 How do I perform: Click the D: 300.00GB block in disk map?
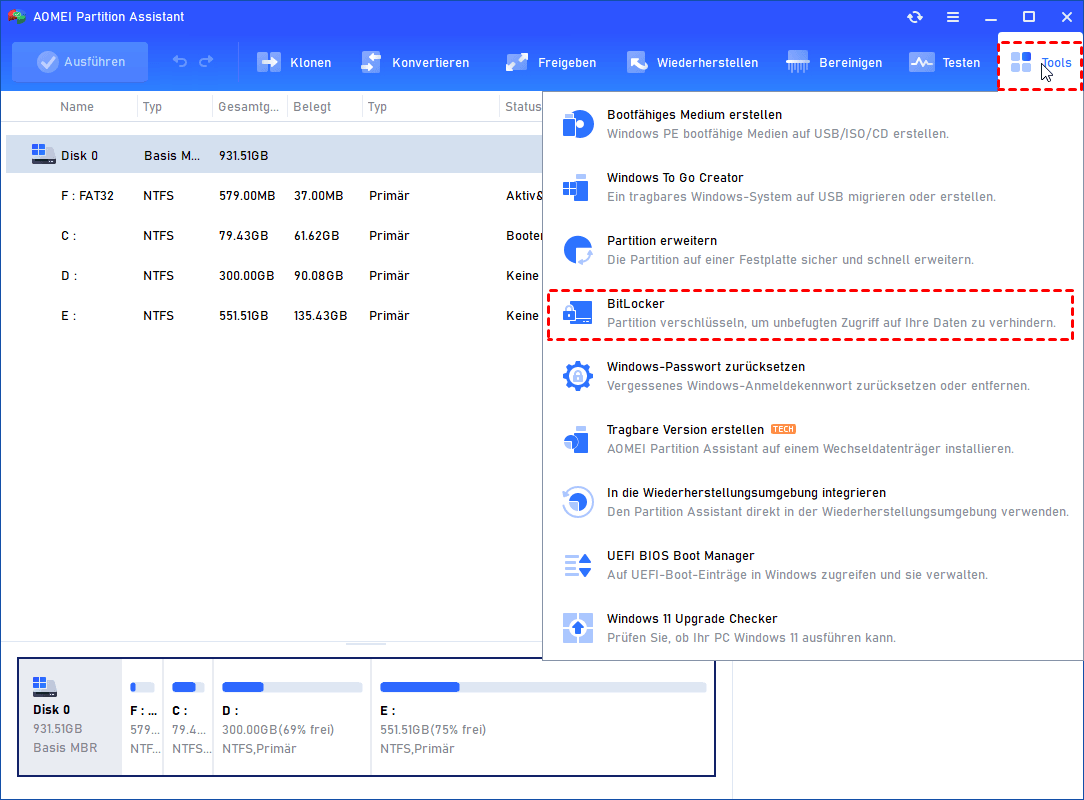pos(292,716)
